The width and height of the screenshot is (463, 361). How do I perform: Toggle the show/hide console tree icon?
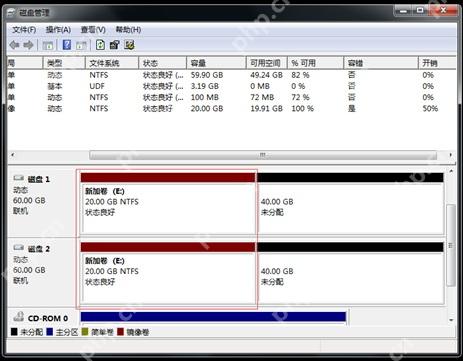pyautogui.click(x=48, y=45)
